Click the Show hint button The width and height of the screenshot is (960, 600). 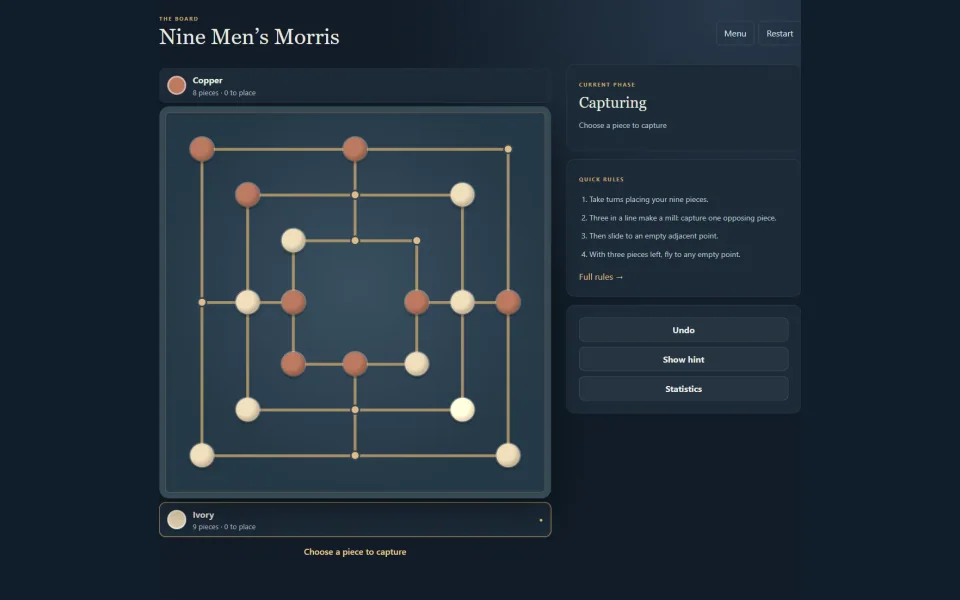pyautogui.click(x=683, y=359)
